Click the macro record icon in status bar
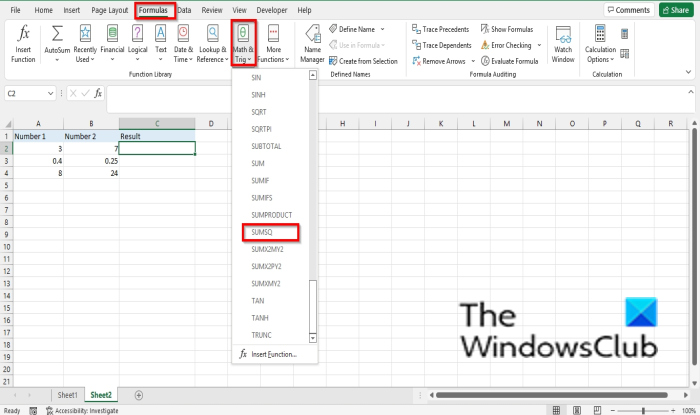Image resolution: width=700 pixels, height=415 pixels. pyautogui.click(x=33, y=411)
